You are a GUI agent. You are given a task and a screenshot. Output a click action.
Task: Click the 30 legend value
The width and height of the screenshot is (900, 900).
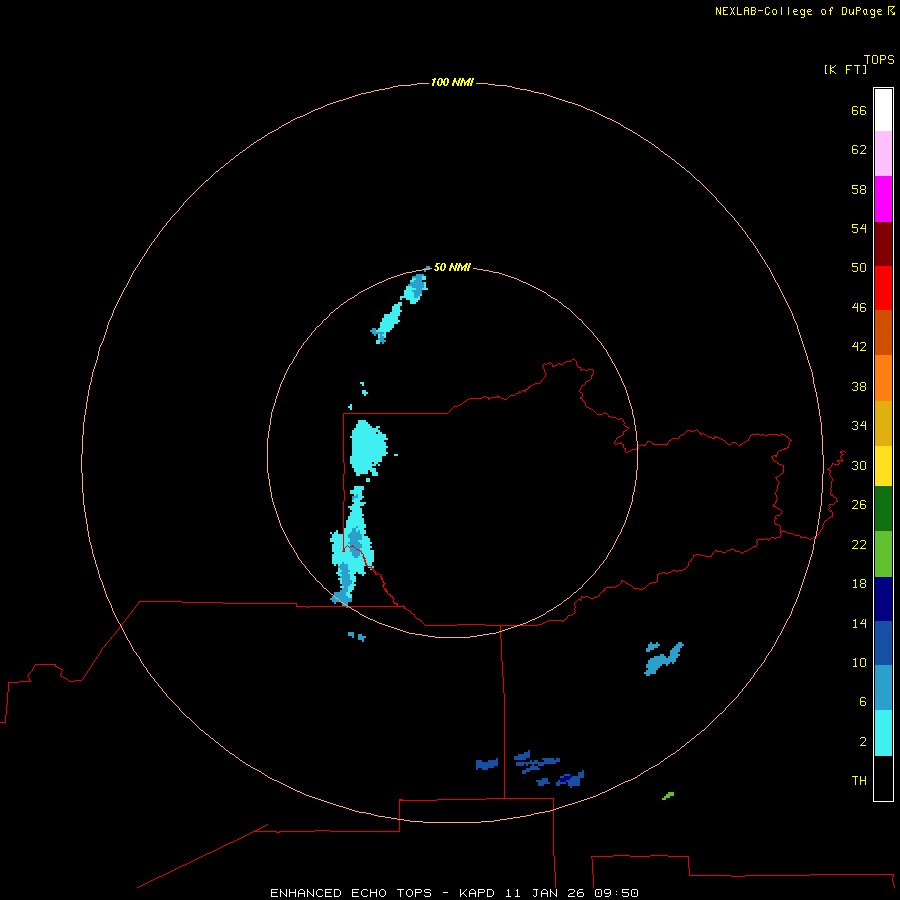859,465
